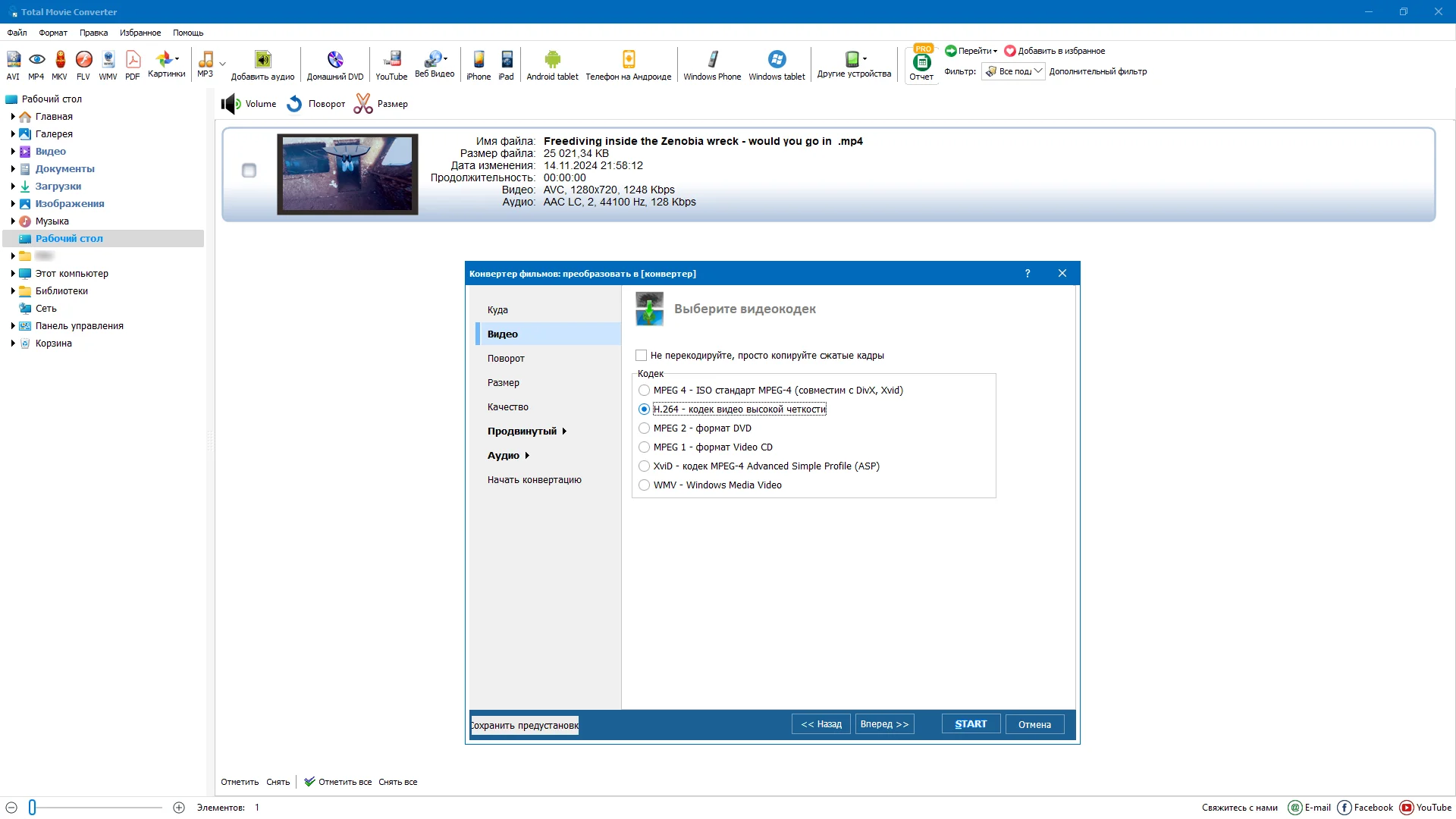This screenshot has height=819, width=1456.
Task: Click the Отмена button
Action: click(1034, 724)
